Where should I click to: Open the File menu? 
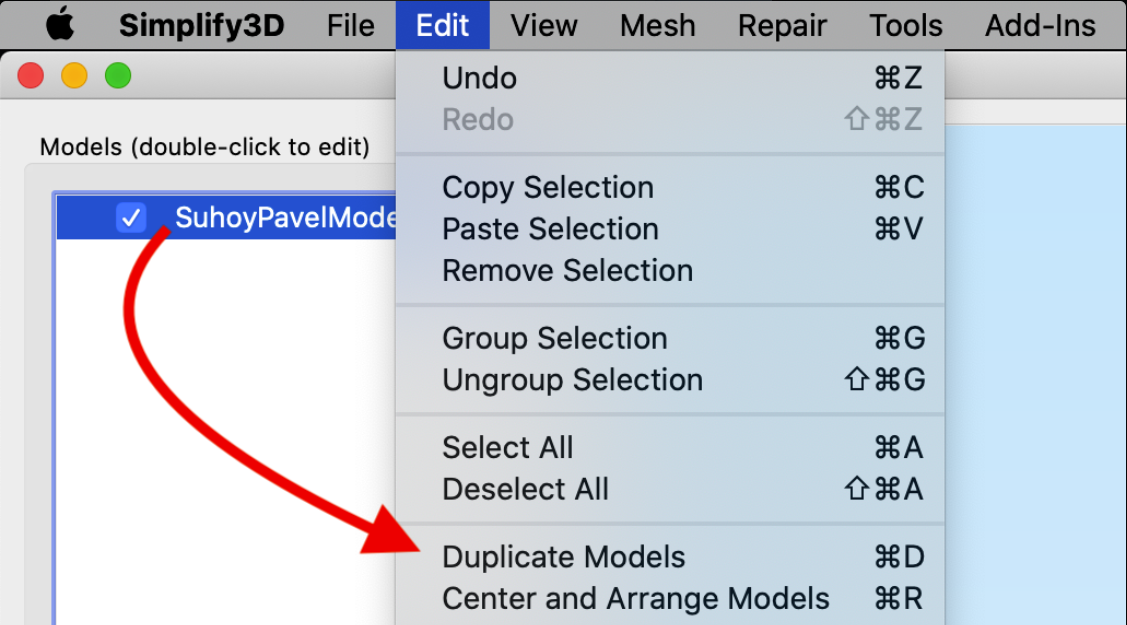point(350,25)
